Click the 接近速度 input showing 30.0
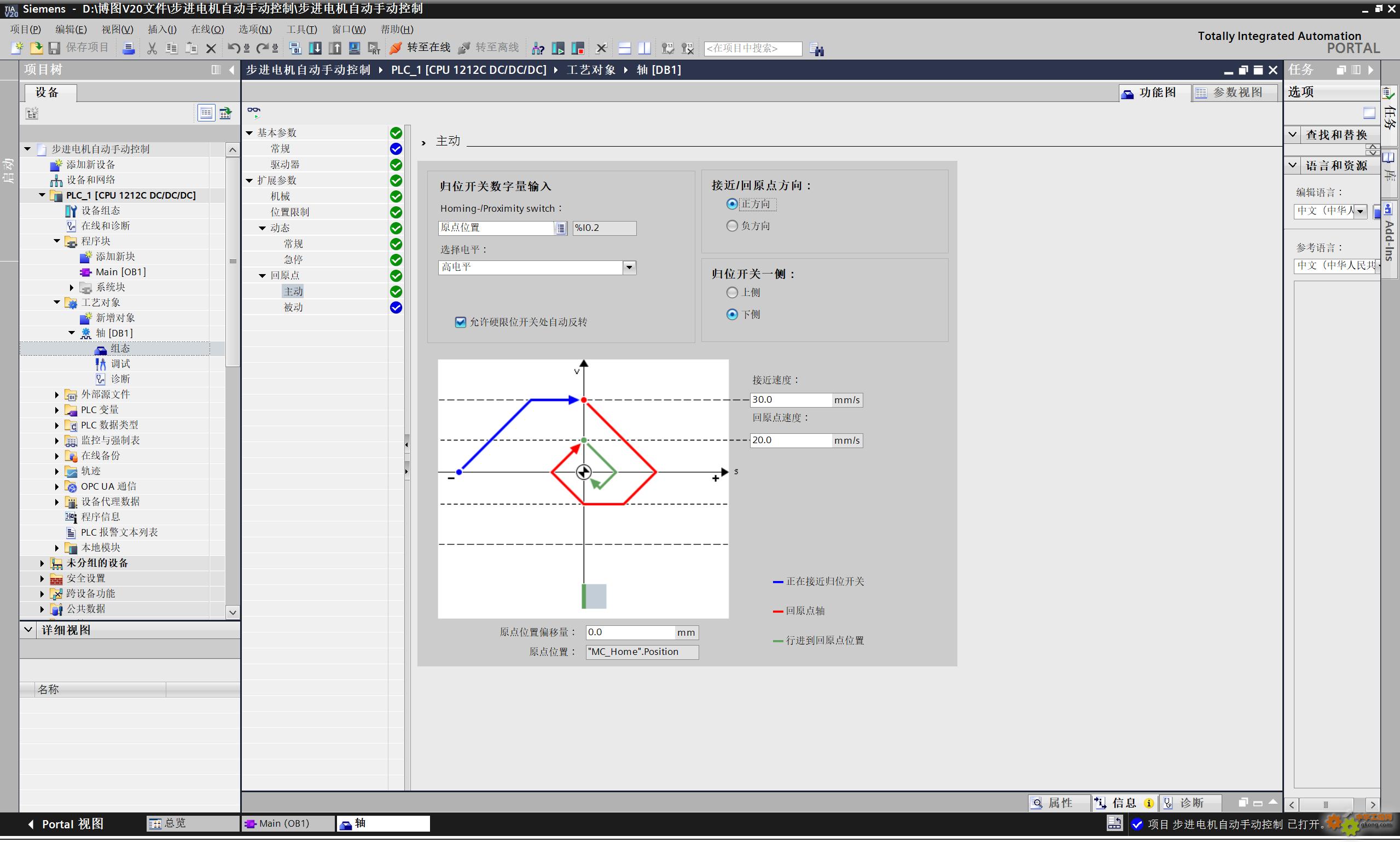This screenshot has height=842, width=1400. click(791, 400)
